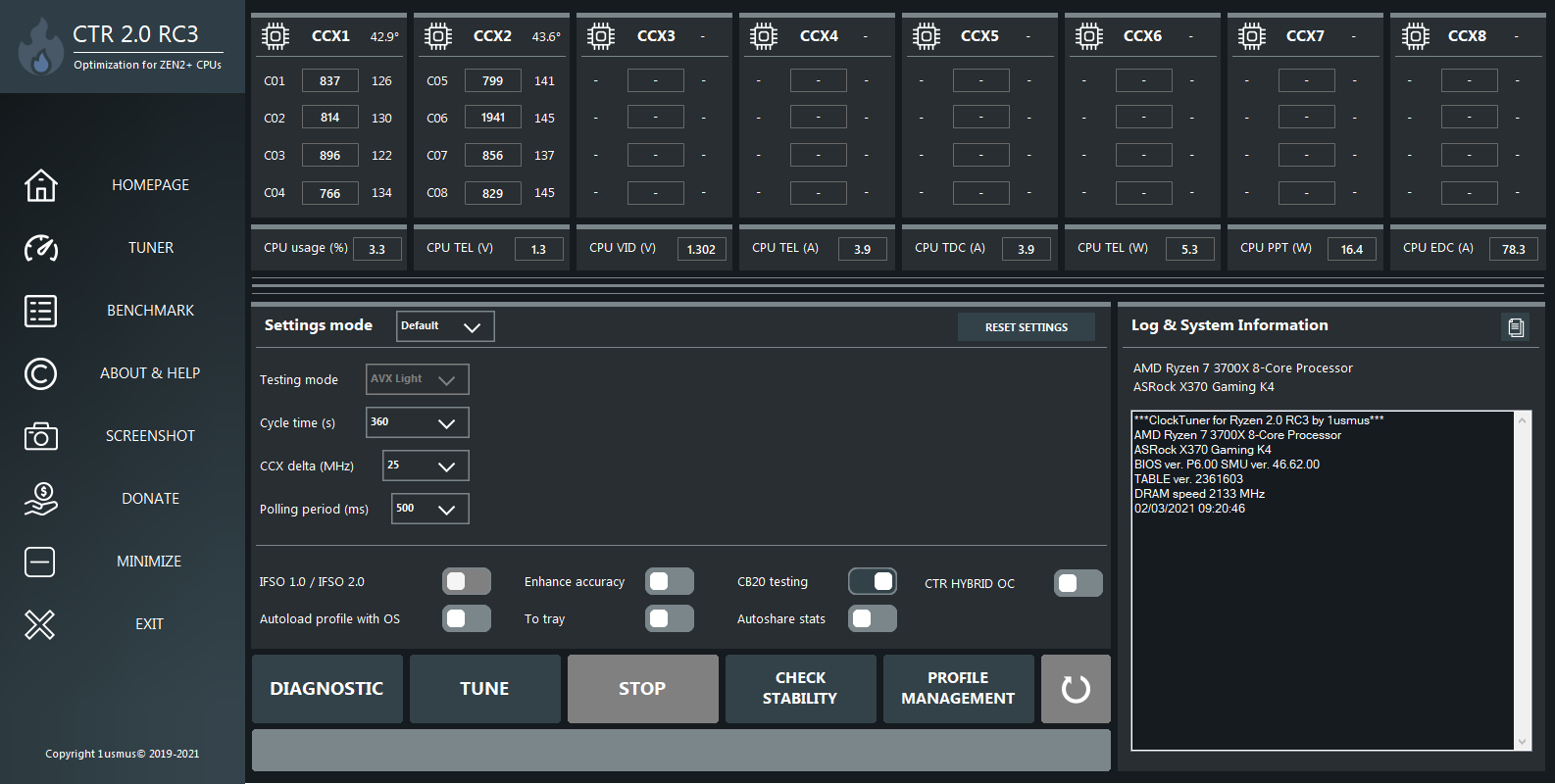Click EXIT menu label
Viewport: 1555px width, 784px height.
[150, 624]
